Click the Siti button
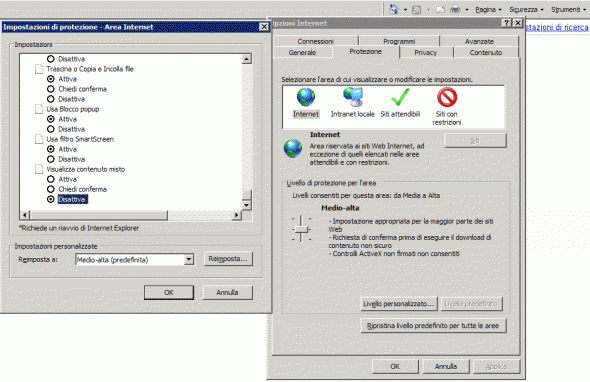The image size is (590, 382). tap(475, 140)
